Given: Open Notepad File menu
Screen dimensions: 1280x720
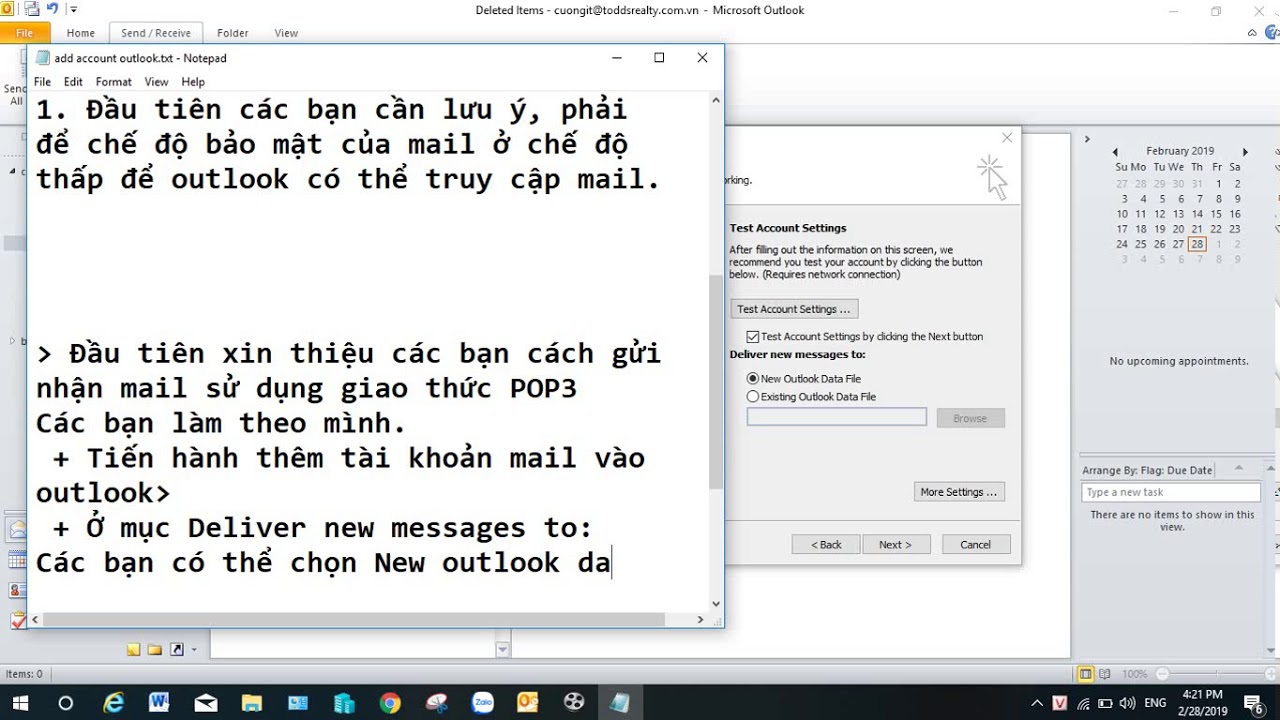Looking at the screenshot, I should 42,82.
